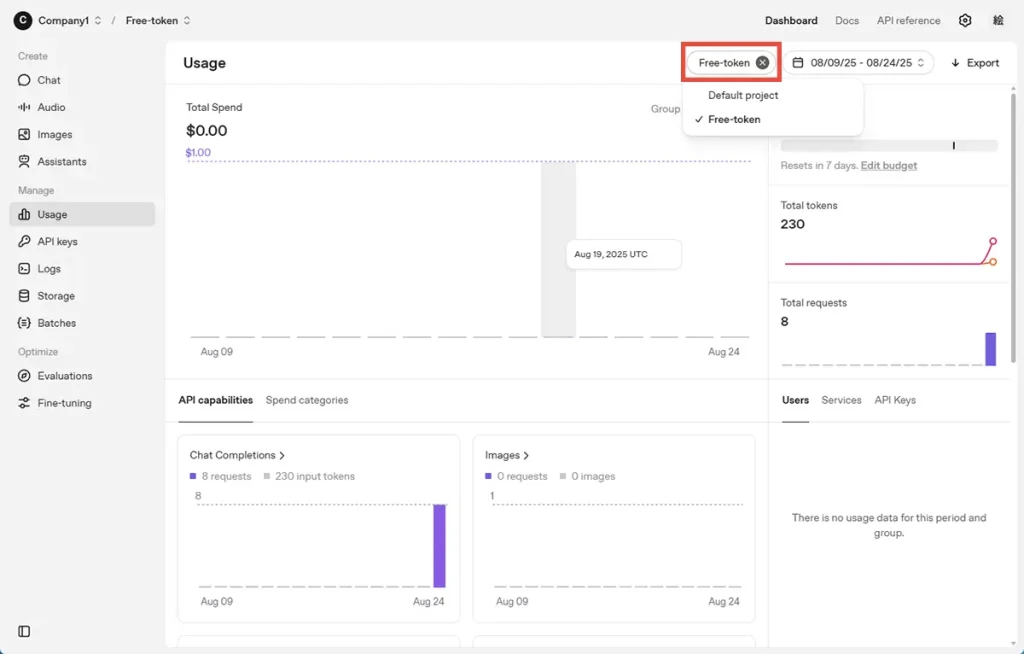This screenshot has width=1024, height=654.
Task: Navigate to Audio in the sidebar
Action: [x=82, y=107]
